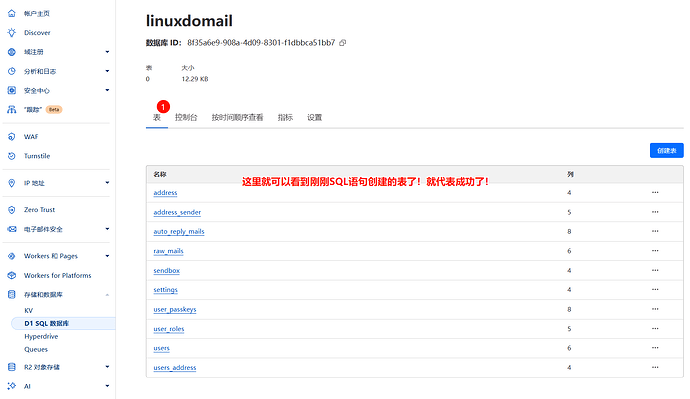Collapse the 存储和数据库 section
This screenshot has width=690, height=399.
[x=107, y=295]
